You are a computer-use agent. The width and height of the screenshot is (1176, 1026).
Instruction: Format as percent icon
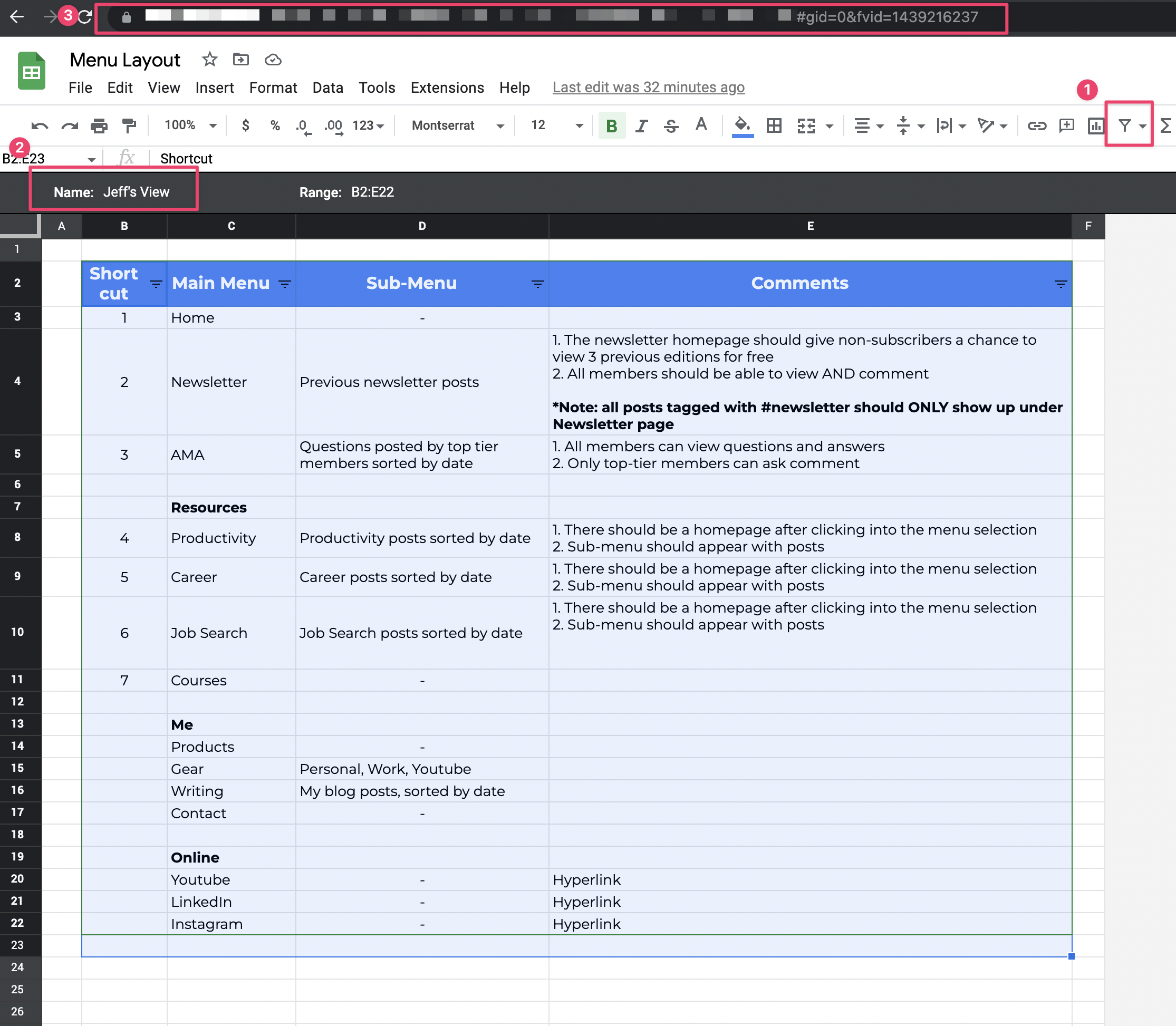click(x=275, y=125)
